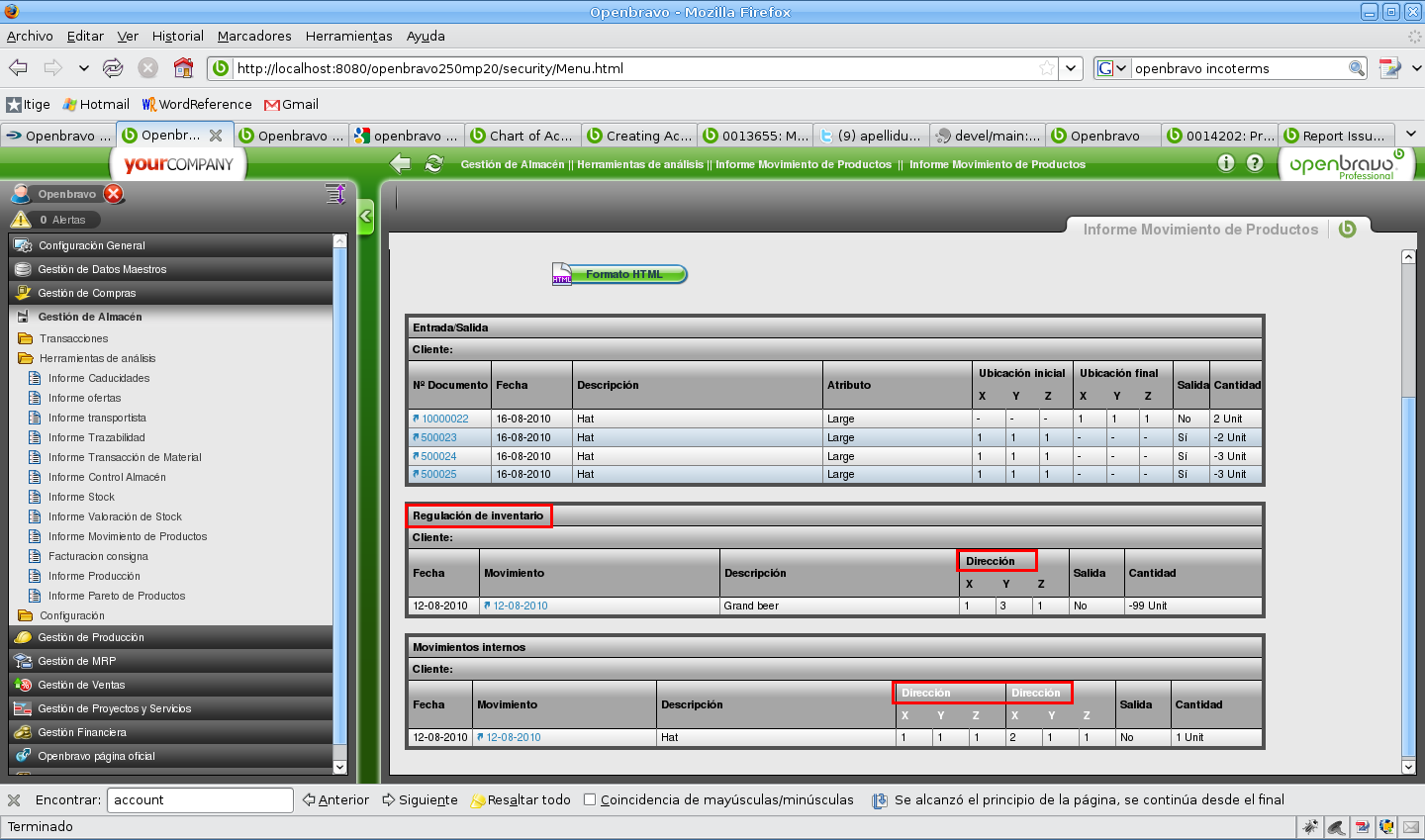Toggle Resaltar todo highlight in find bar
Image resolution: width=1425 pixels, height=840 pixels.
pyautogui.click(x=521, y=799)
